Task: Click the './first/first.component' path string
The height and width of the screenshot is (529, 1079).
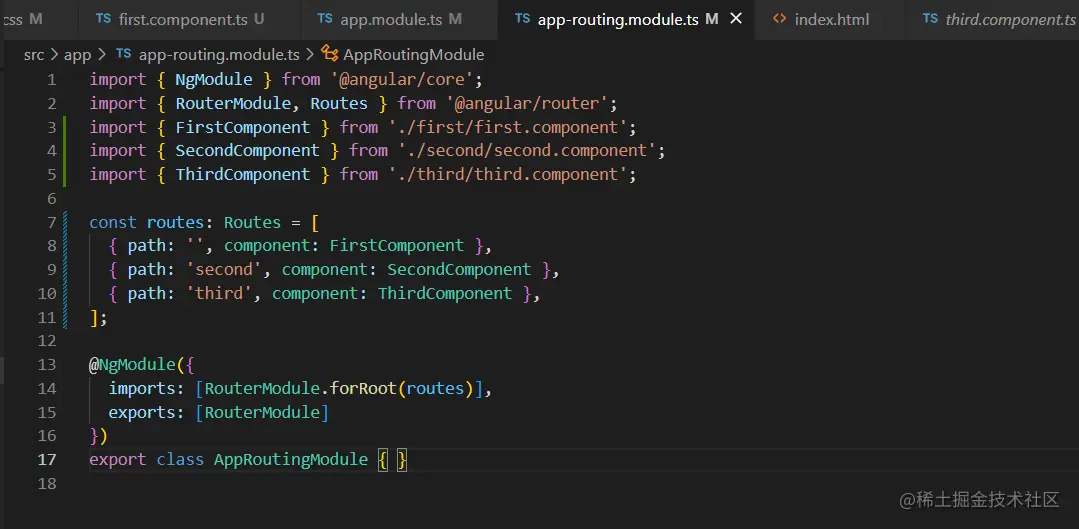Action: 508,127
